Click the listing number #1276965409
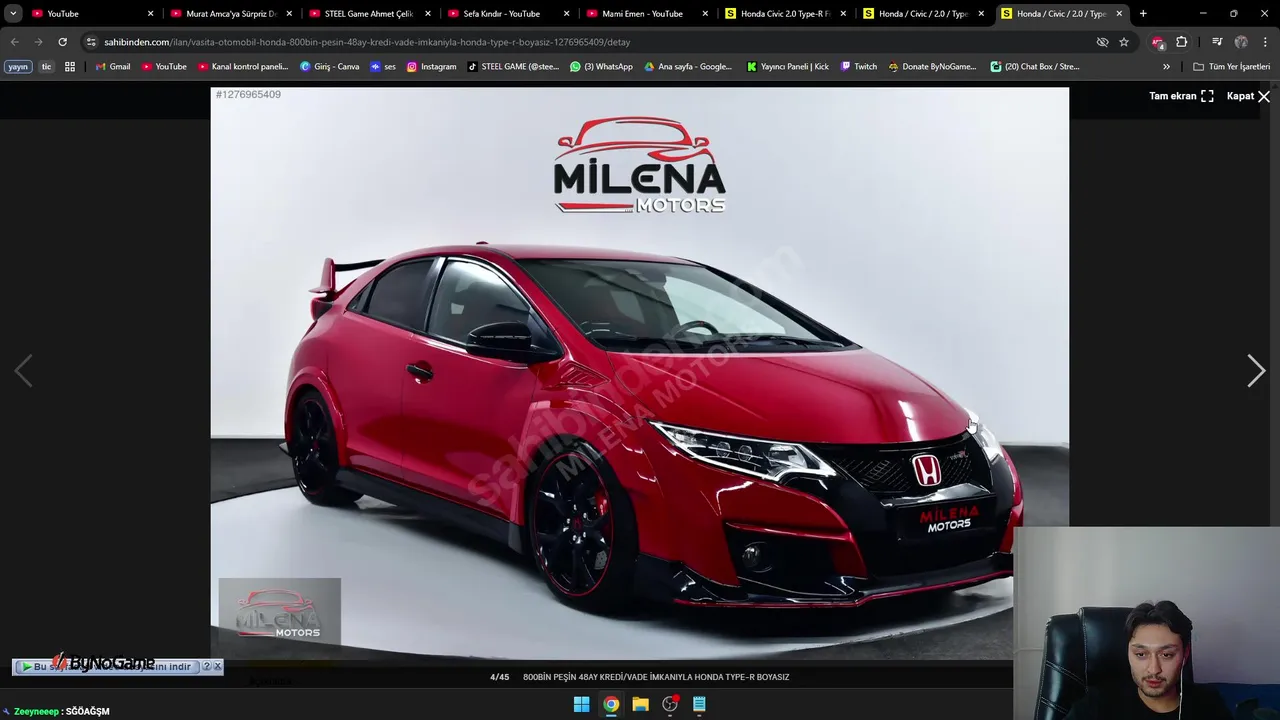 (x=248, y=94)
